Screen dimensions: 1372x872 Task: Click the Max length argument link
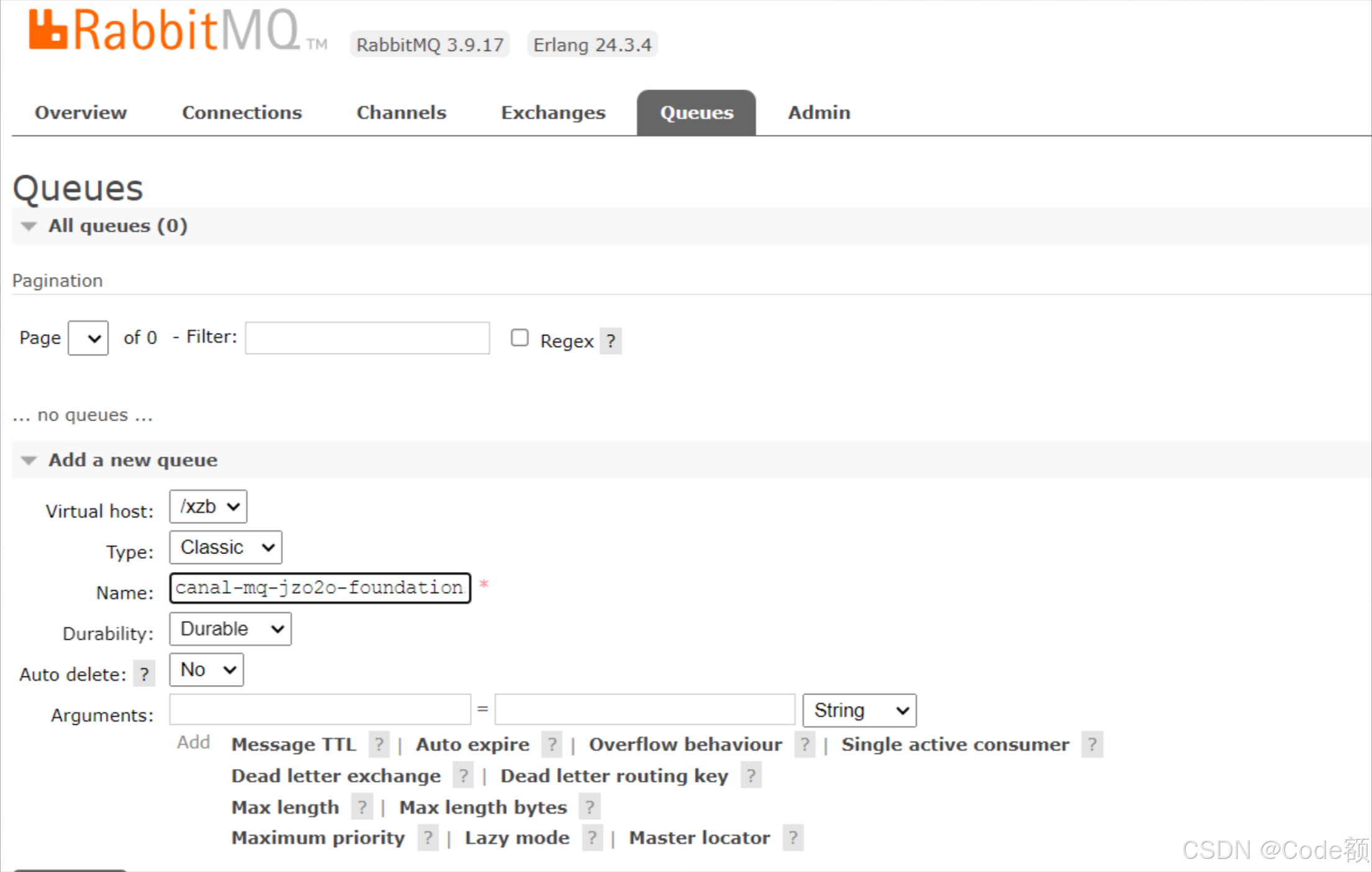tap(285, 807)
